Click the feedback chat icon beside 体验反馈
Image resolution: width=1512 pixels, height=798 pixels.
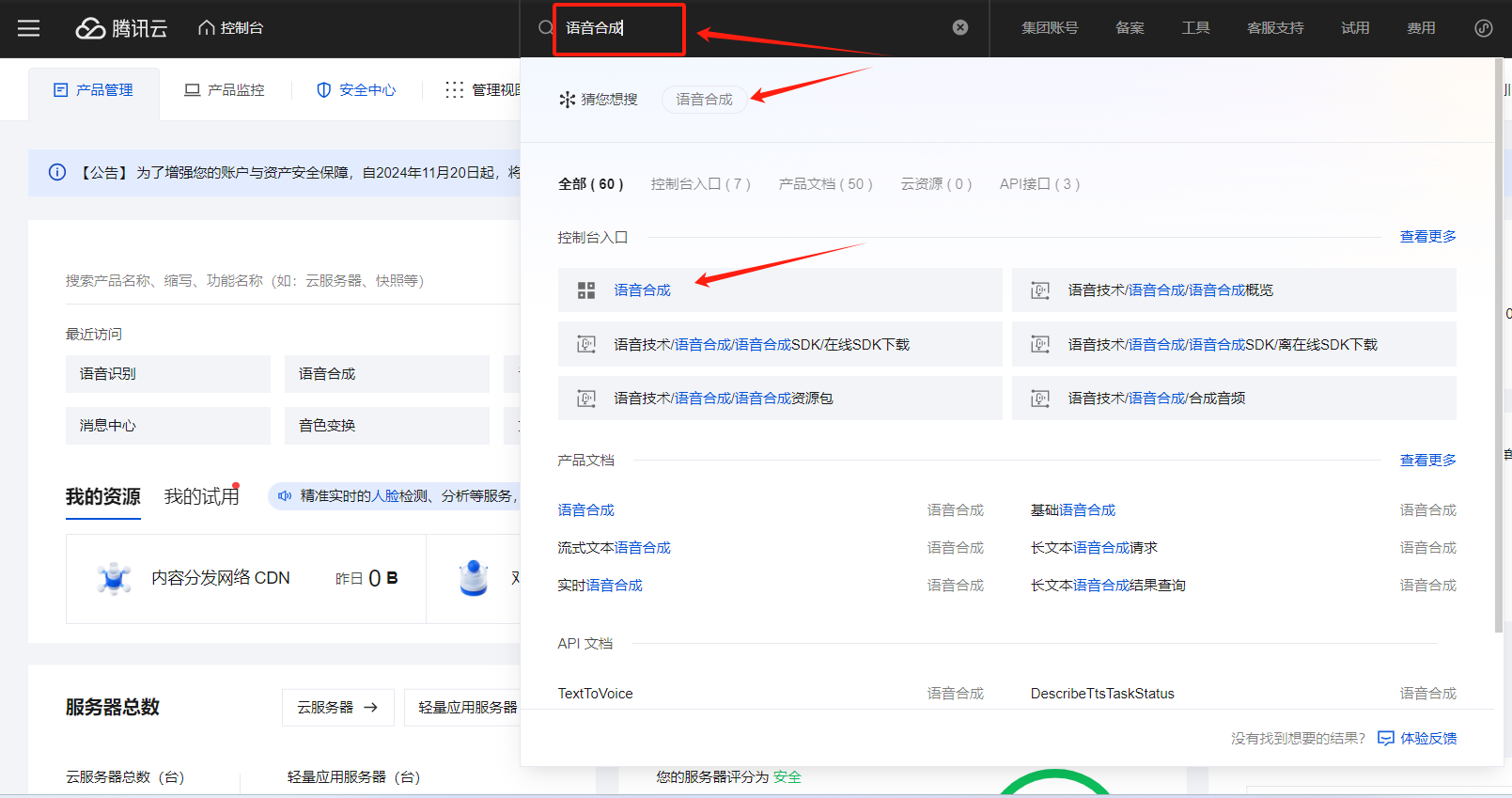point(1385,739)
